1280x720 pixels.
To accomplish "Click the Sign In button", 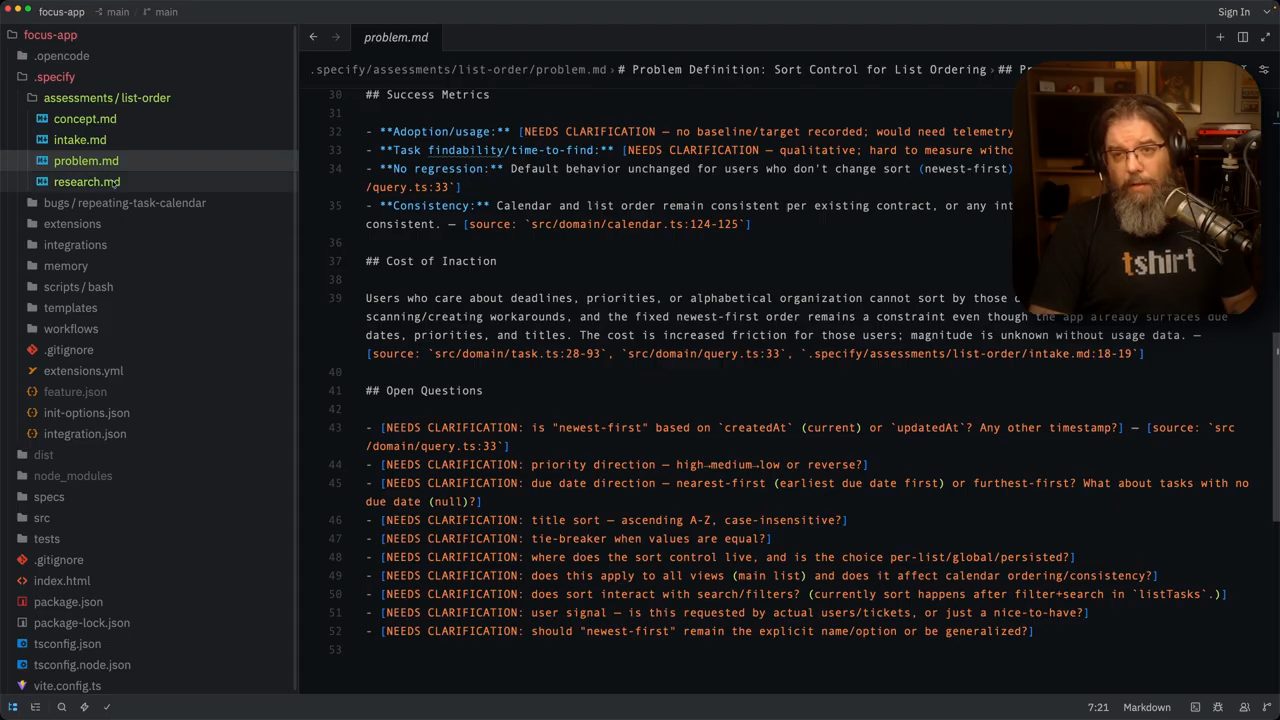I will click(x=1233, y=12).
